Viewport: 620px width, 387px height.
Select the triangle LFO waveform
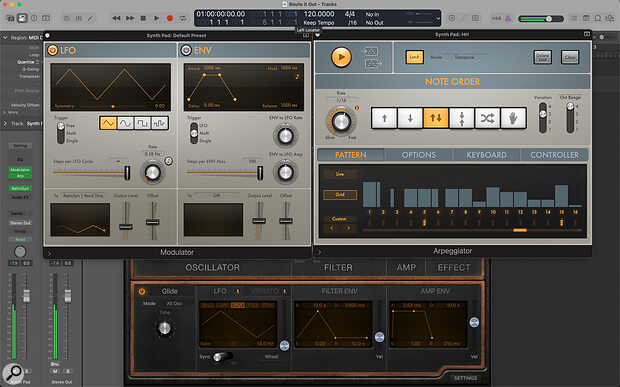point(108,123)
